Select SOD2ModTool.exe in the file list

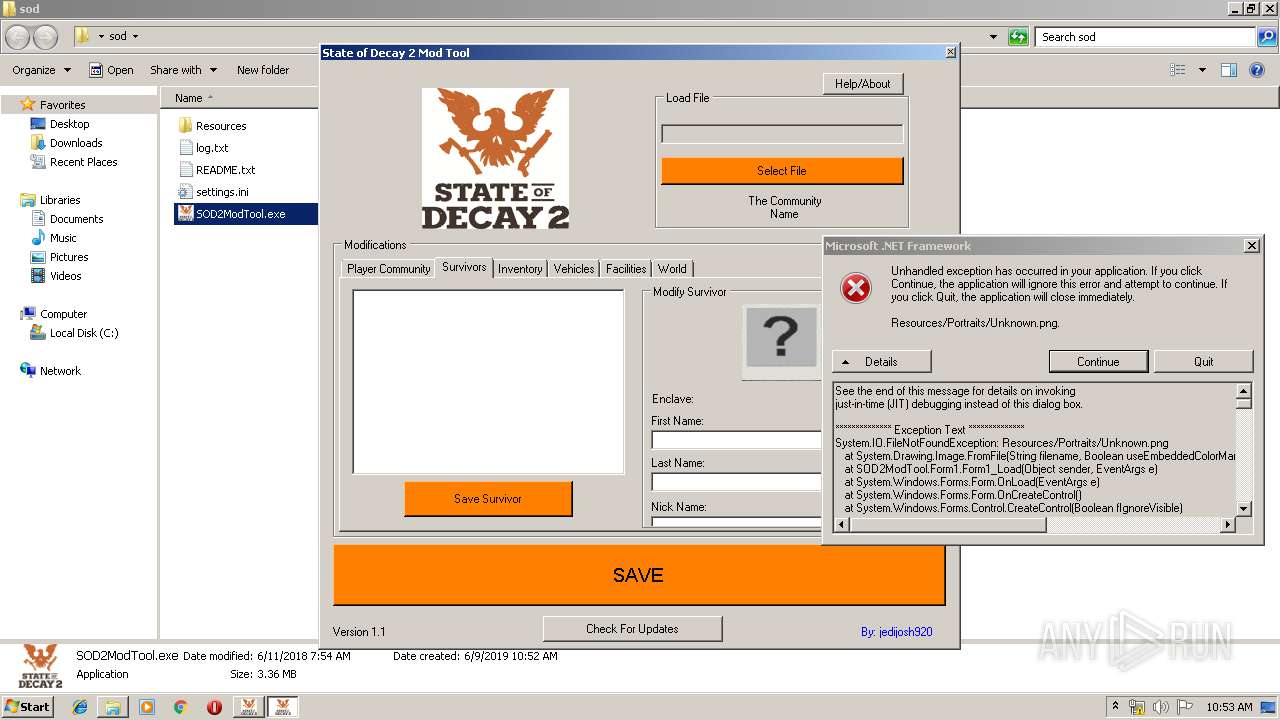246,214
